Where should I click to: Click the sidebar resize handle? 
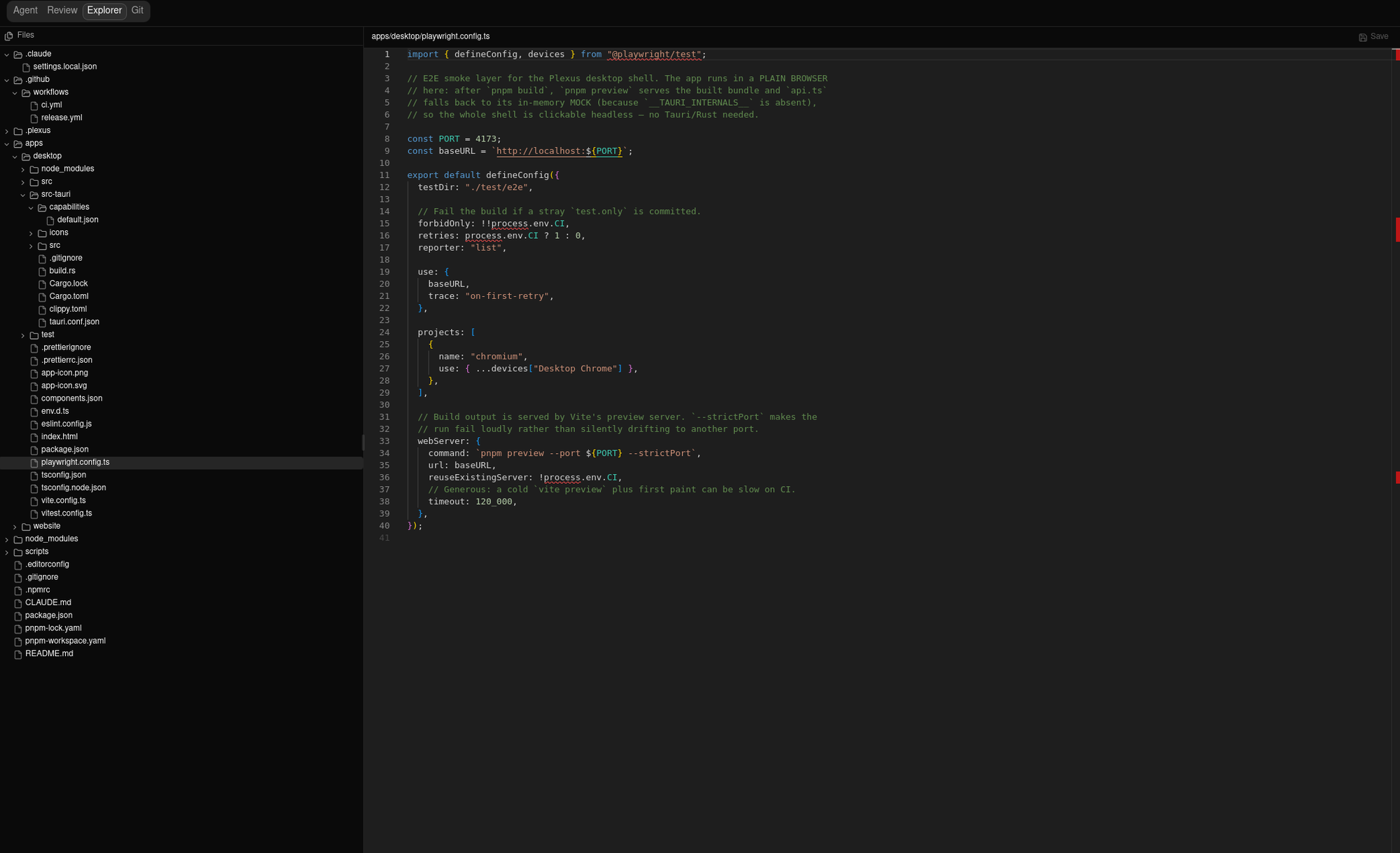[x=363, y=442]
